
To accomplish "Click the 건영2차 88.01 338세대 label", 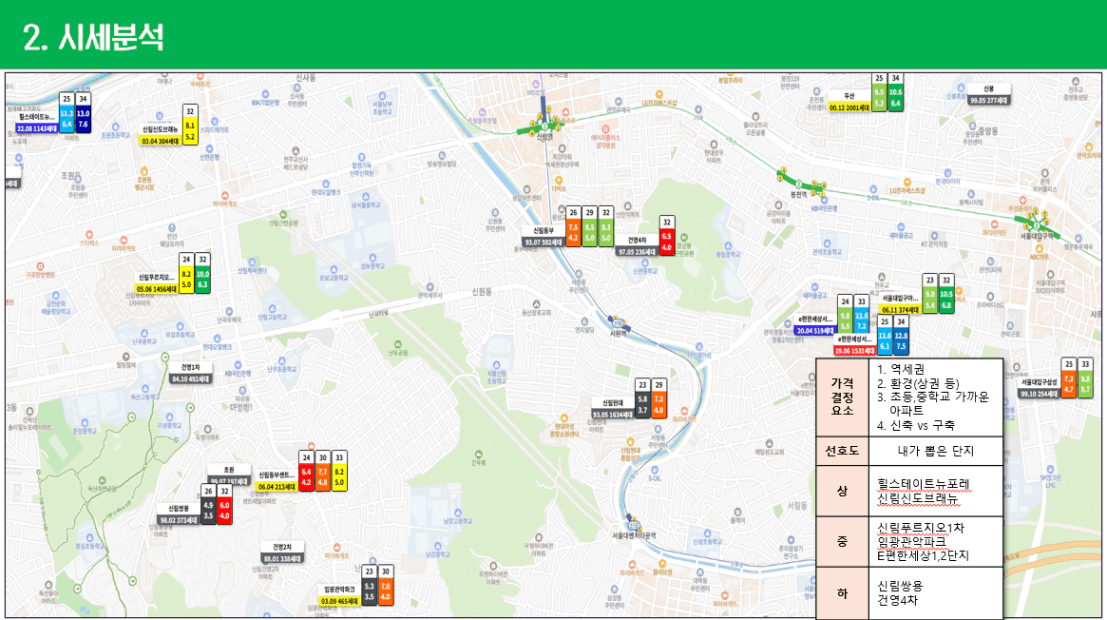I will (282, 553).
